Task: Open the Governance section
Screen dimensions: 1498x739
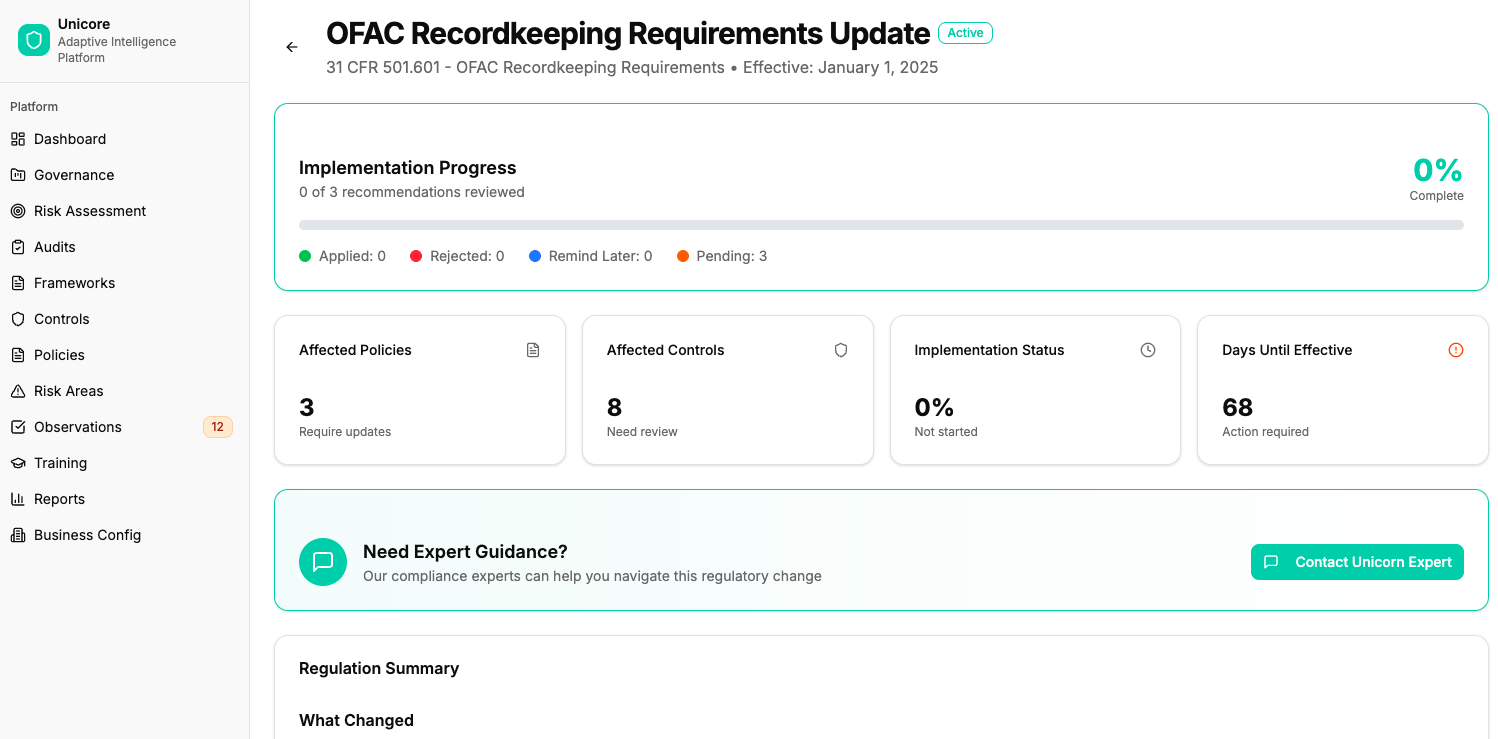Action: coord(74,175)
